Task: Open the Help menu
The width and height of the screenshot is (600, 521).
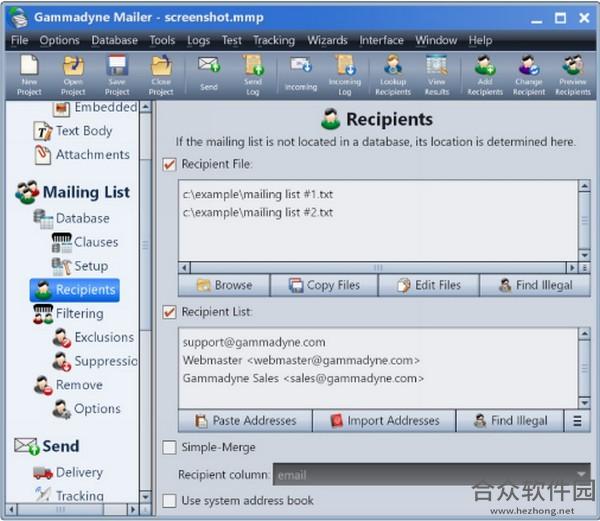Action: [x=480, y=40]
